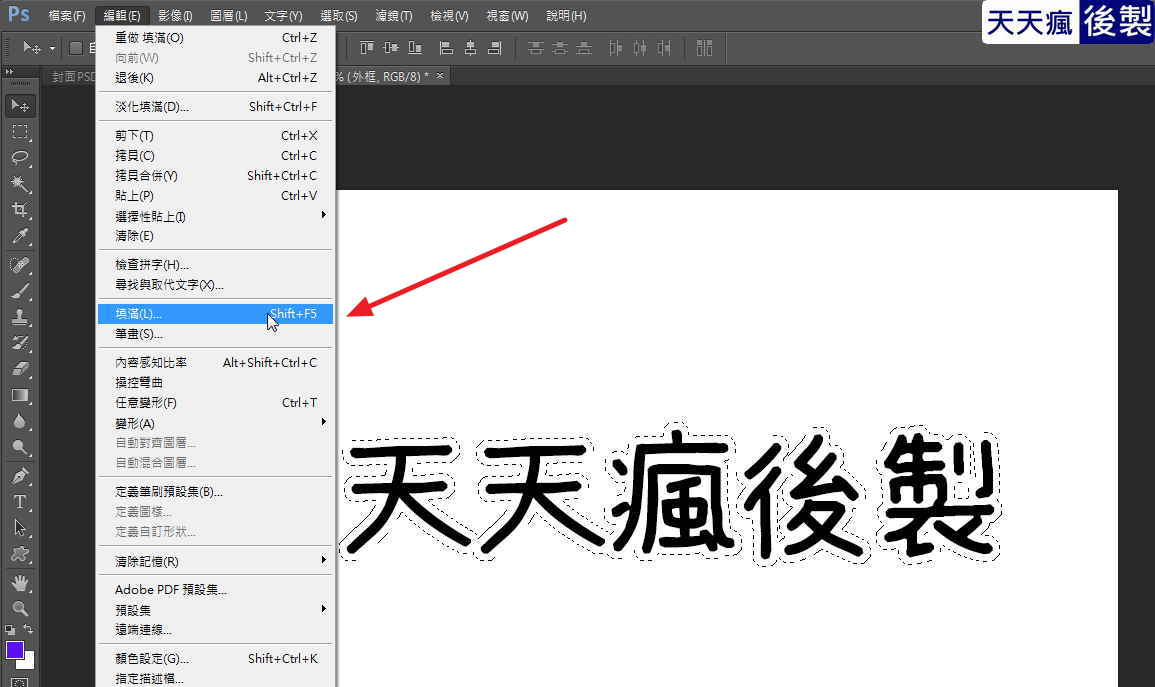Open 圖層(L) menu
Image resolution: width=1155 pixels, height=687 pixels.
pyautogui.click(x=228, y=15)
